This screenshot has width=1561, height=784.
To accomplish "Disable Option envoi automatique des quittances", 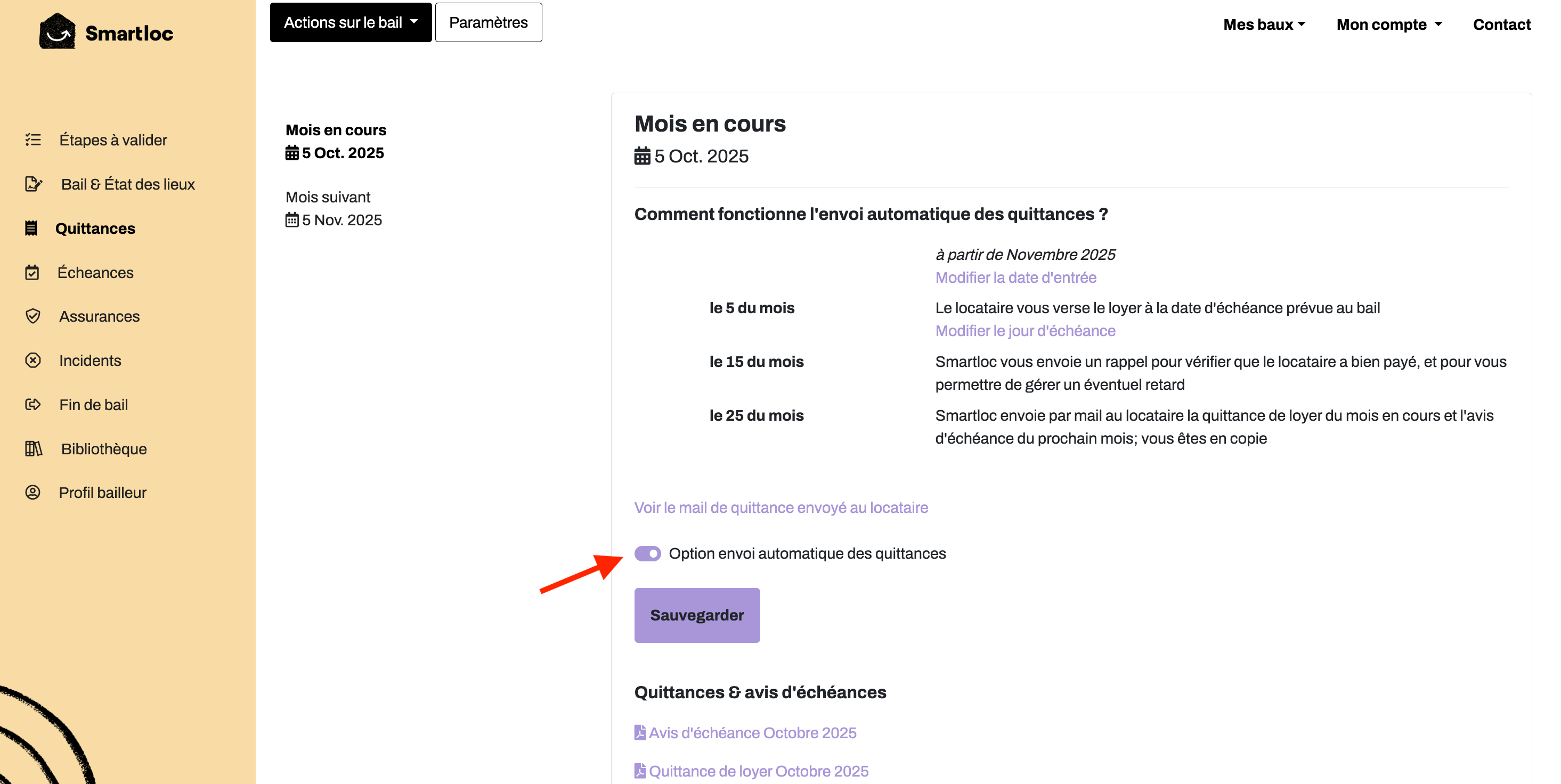I will (x=648, y=553).
